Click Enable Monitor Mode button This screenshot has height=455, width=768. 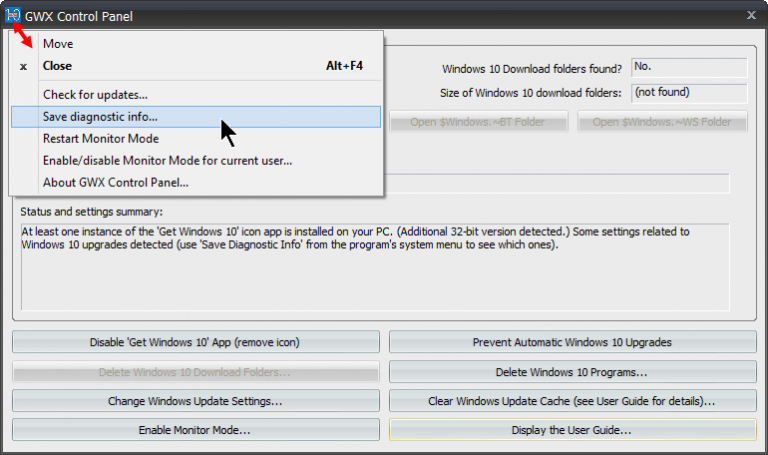(x=195, y=430)
